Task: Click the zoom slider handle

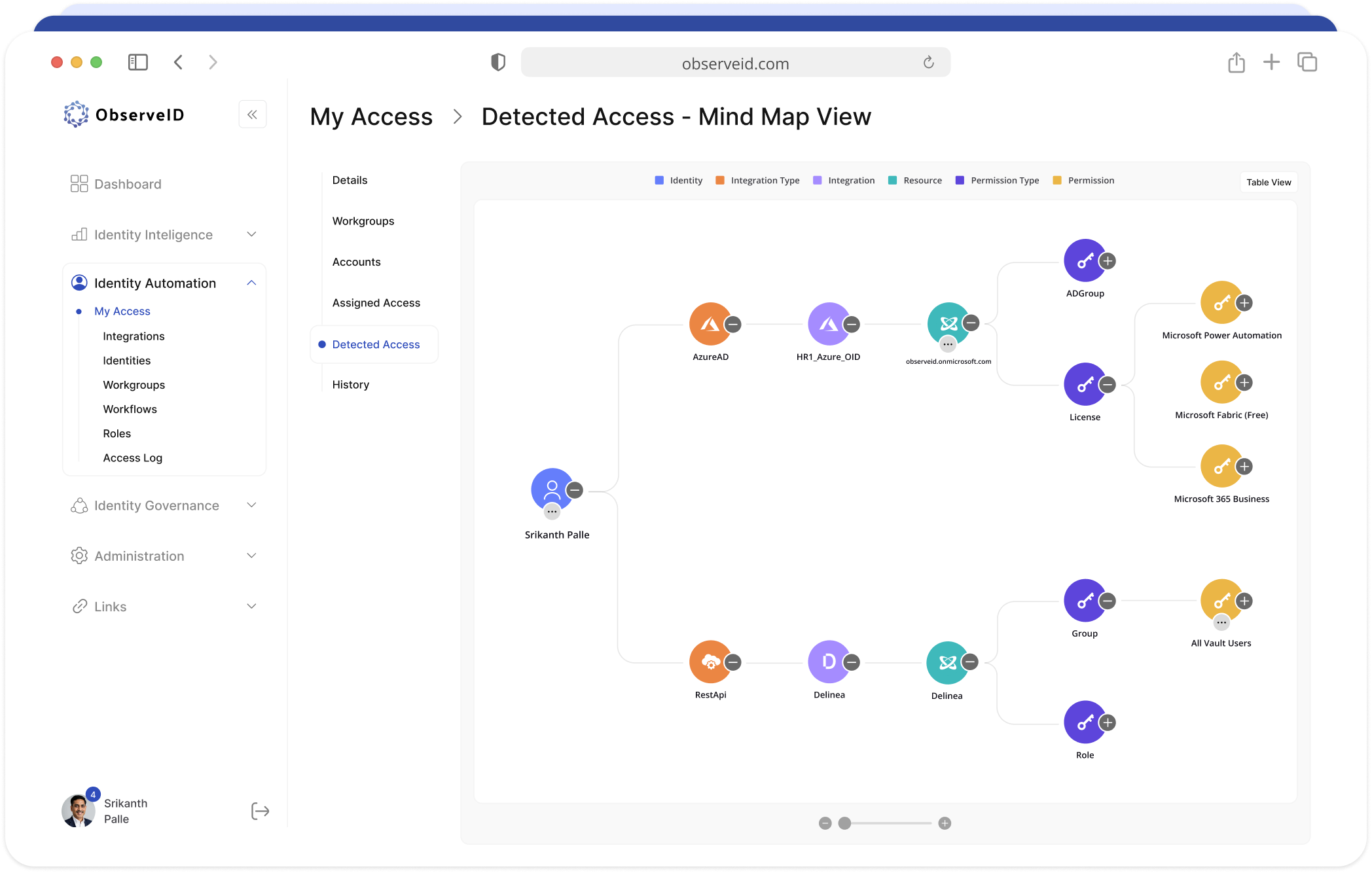Action: tap(844, 823)
